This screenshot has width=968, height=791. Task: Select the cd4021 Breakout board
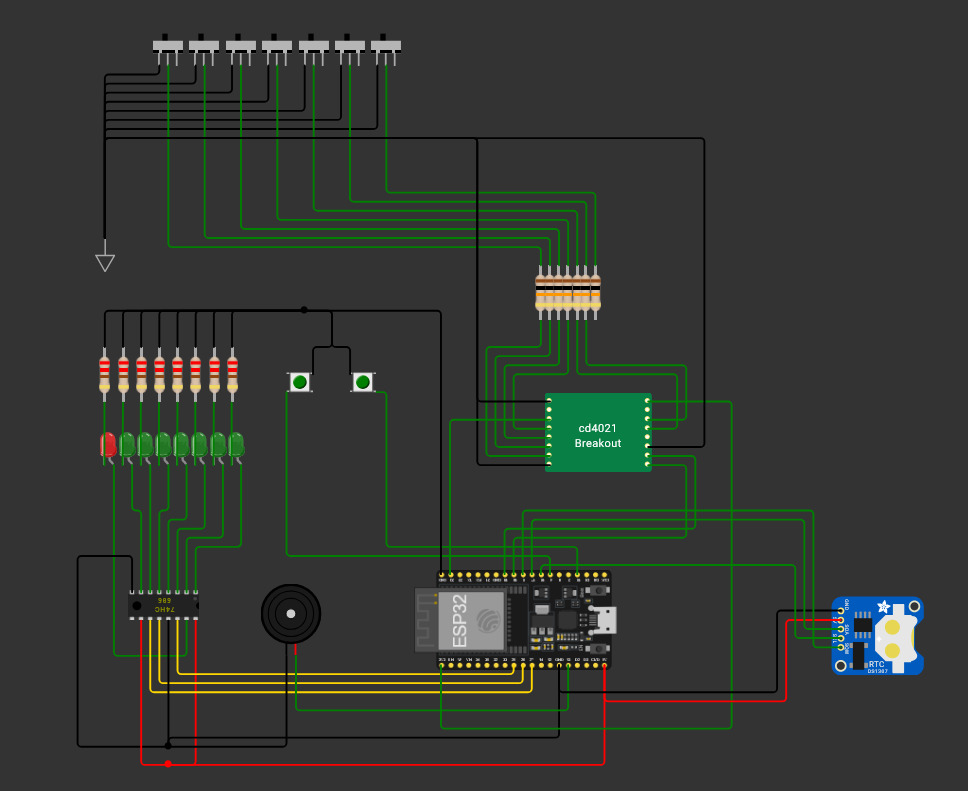pyautogui.click(x=598, y=432)
